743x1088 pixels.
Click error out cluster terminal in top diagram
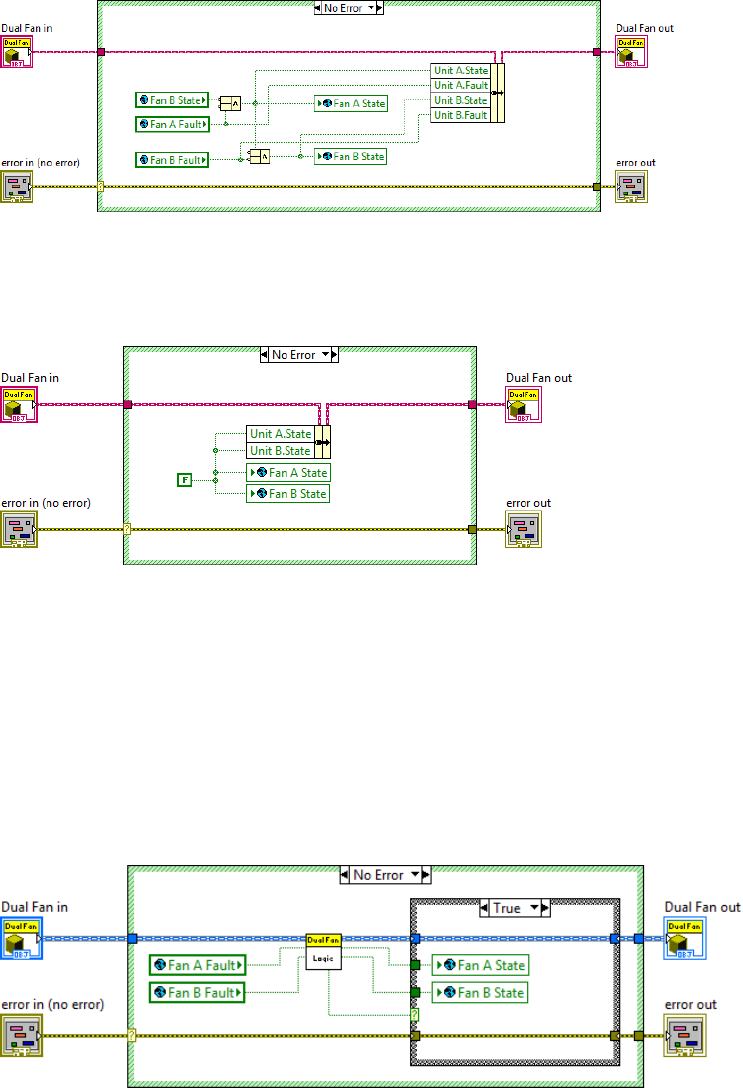(x=631, y=187)
